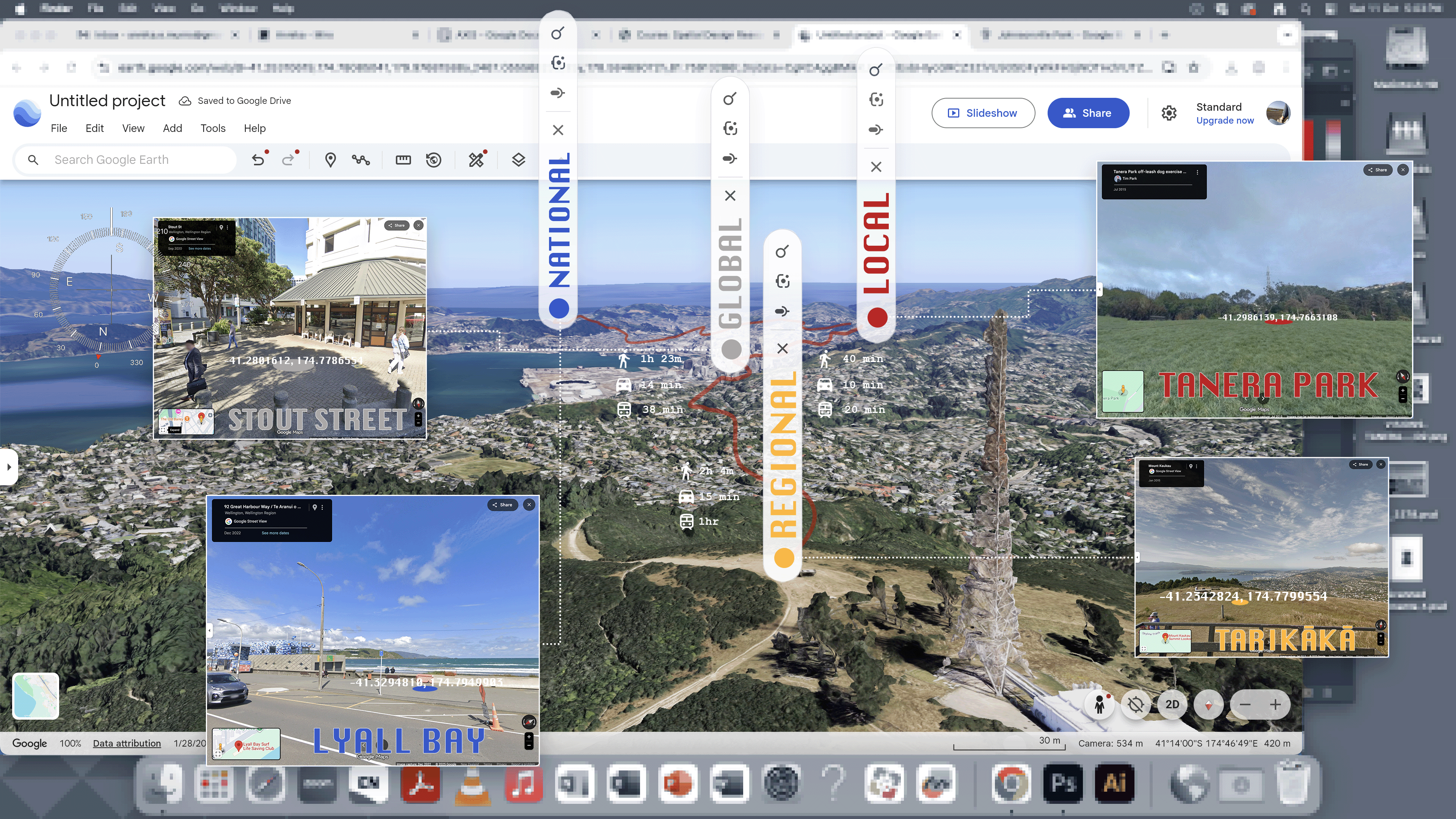Click the Pegman Street View icon
Image resolution: width=1456 pixels, height=819 pixels.
coord(1099,704)
